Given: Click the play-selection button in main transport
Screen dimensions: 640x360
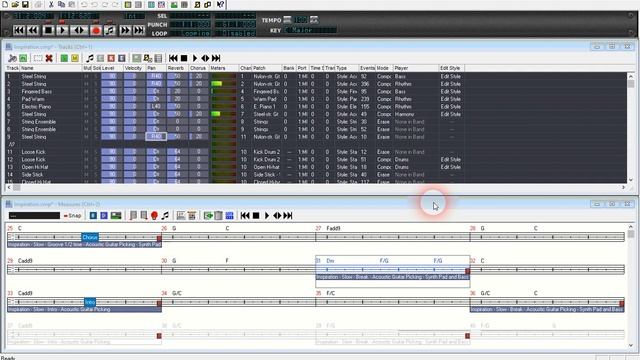Looking at the screenshot, I should point(79,30).
